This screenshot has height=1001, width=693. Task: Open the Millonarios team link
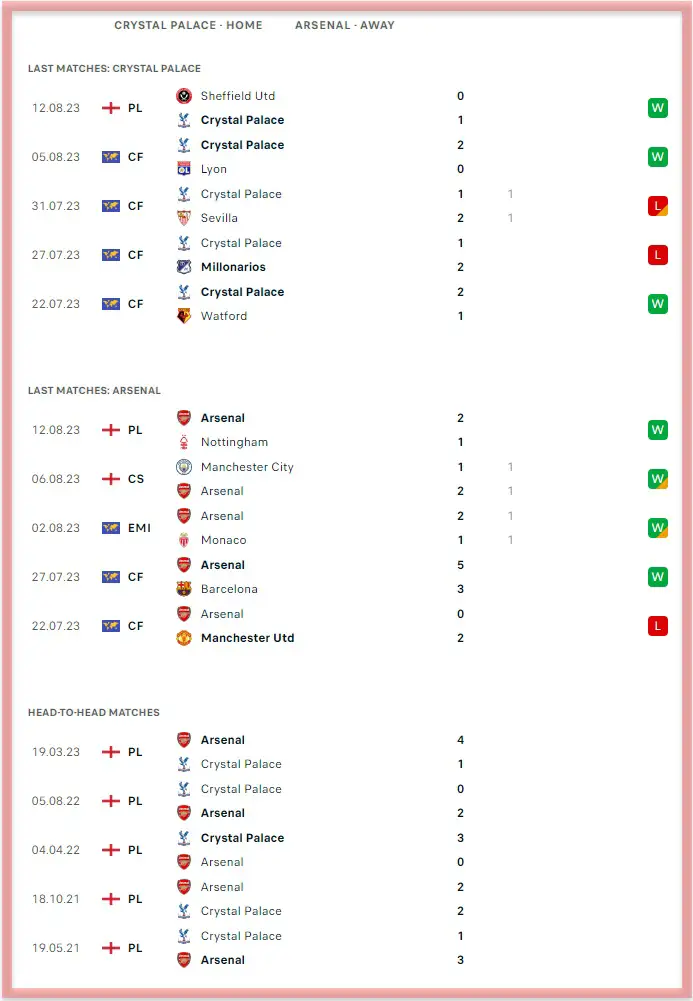[233, 267]
